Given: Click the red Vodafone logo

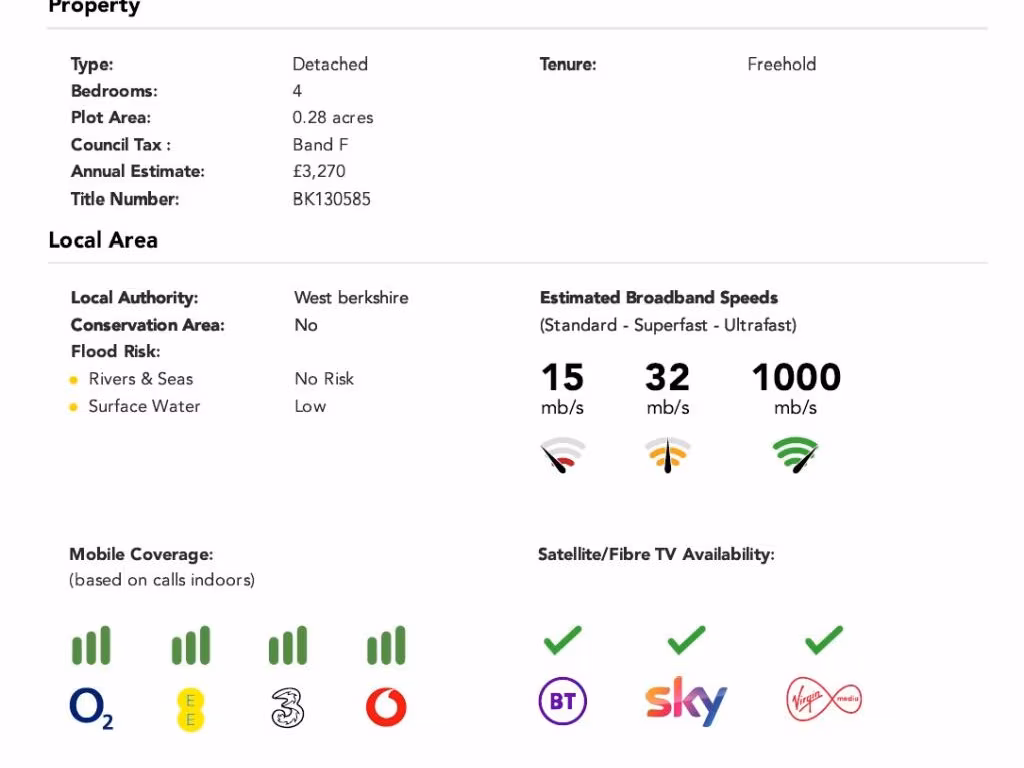Looking at the screenshot, I should click(x=386, y=708).
